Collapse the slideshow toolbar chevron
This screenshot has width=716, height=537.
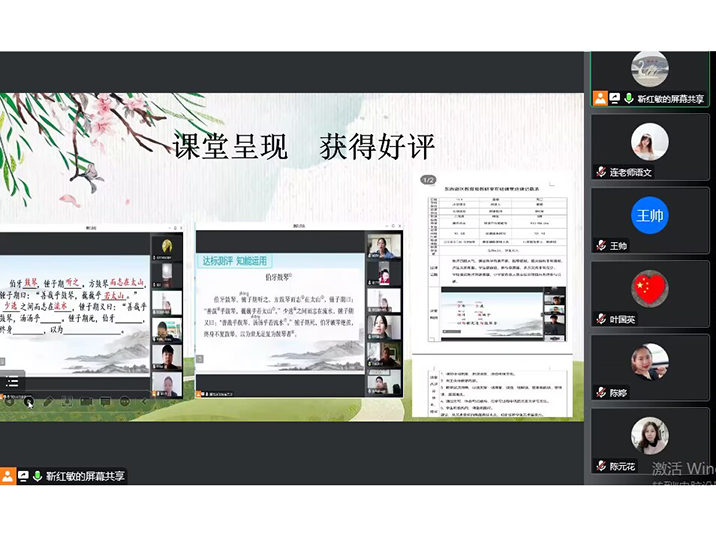click(x=143, y=402)
